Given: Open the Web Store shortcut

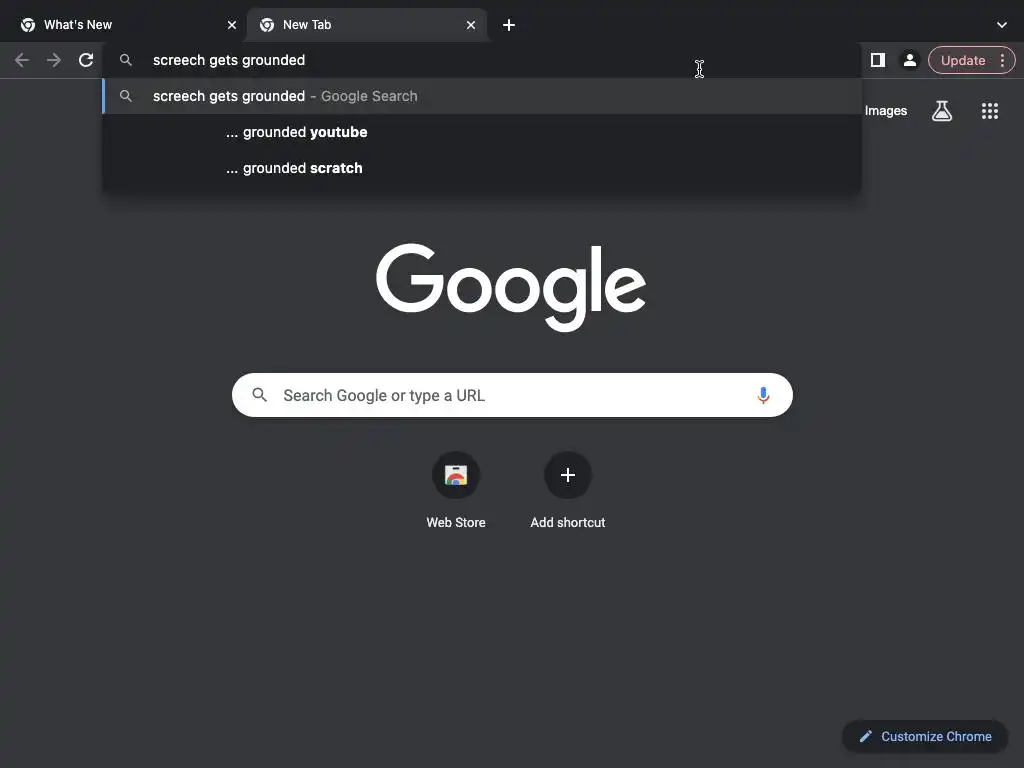Looking at the screenshot, I should (x=456, y=490).
